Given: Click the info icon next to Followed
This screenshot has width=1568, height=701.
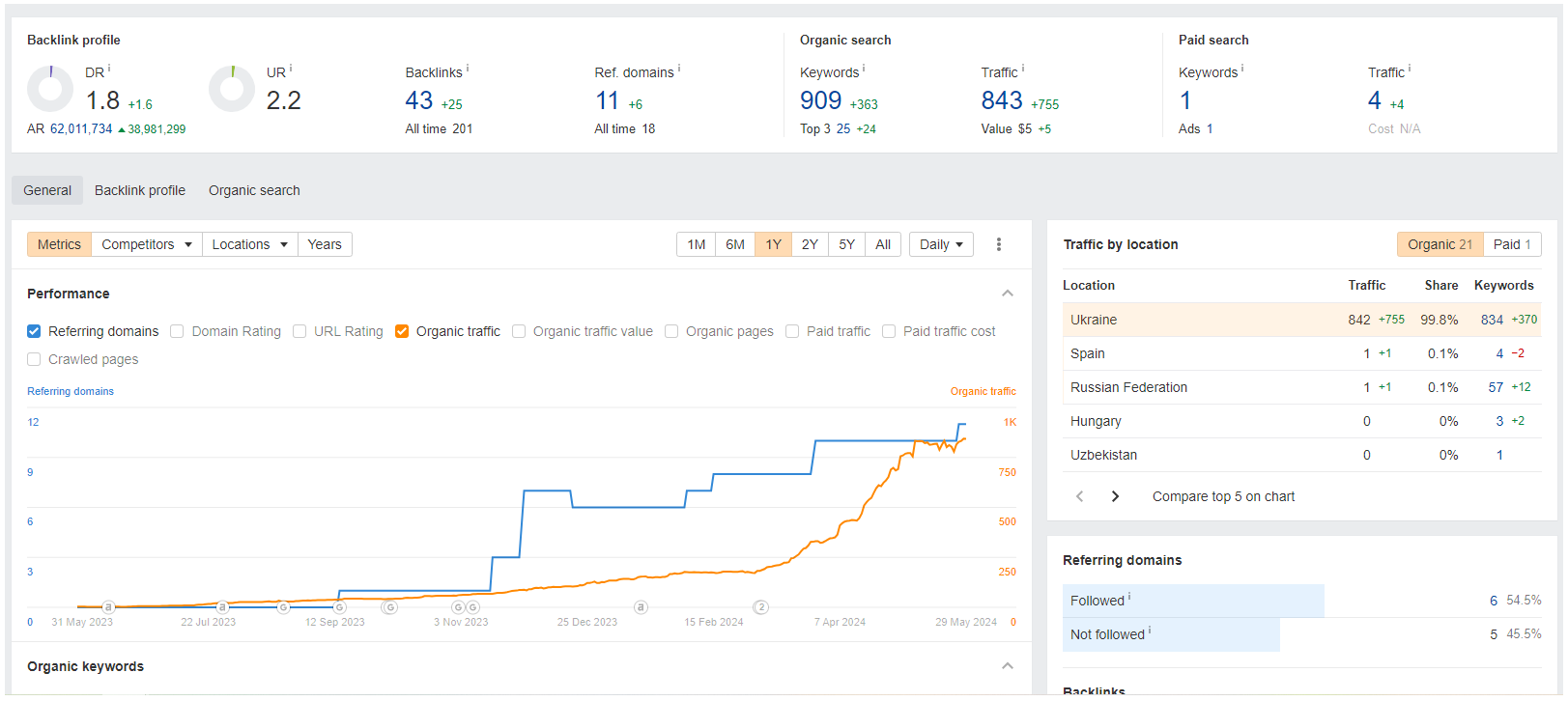Looking at the screenshot, I should (1129, 598).
